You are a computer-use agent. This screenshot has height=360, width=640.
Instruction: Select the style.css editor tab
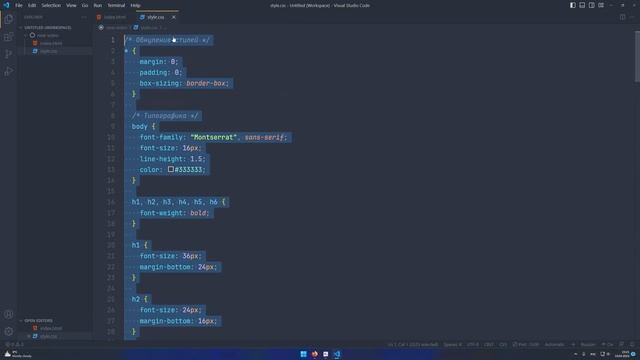tap(157, 17)
